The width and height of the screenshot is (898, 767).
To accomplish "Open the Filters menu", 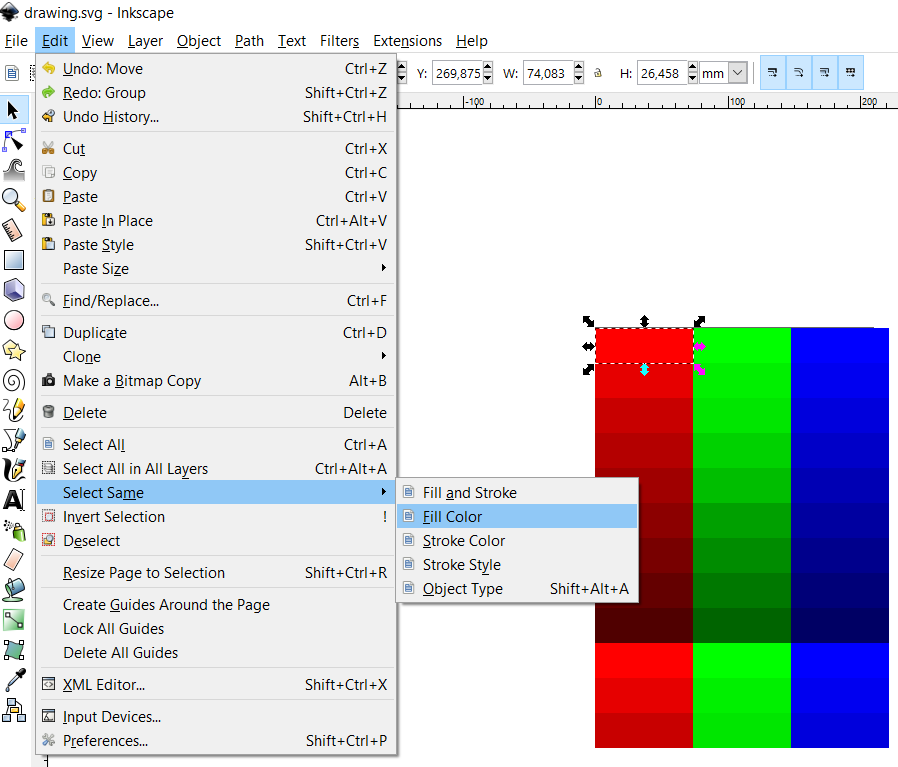I will [339, 41].
